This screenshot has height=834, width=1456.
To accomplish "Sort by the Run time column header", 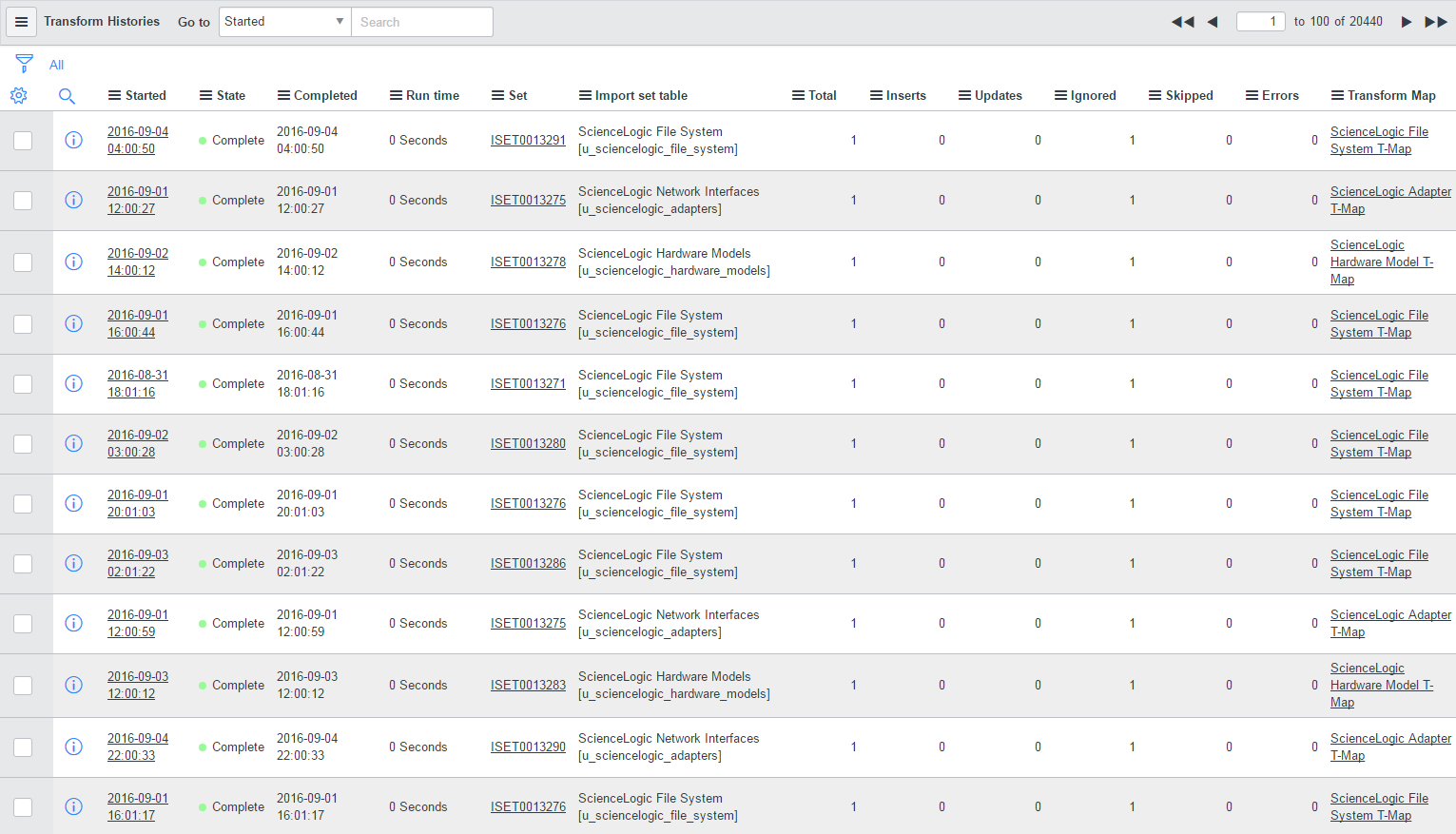I will pos(432,95).
